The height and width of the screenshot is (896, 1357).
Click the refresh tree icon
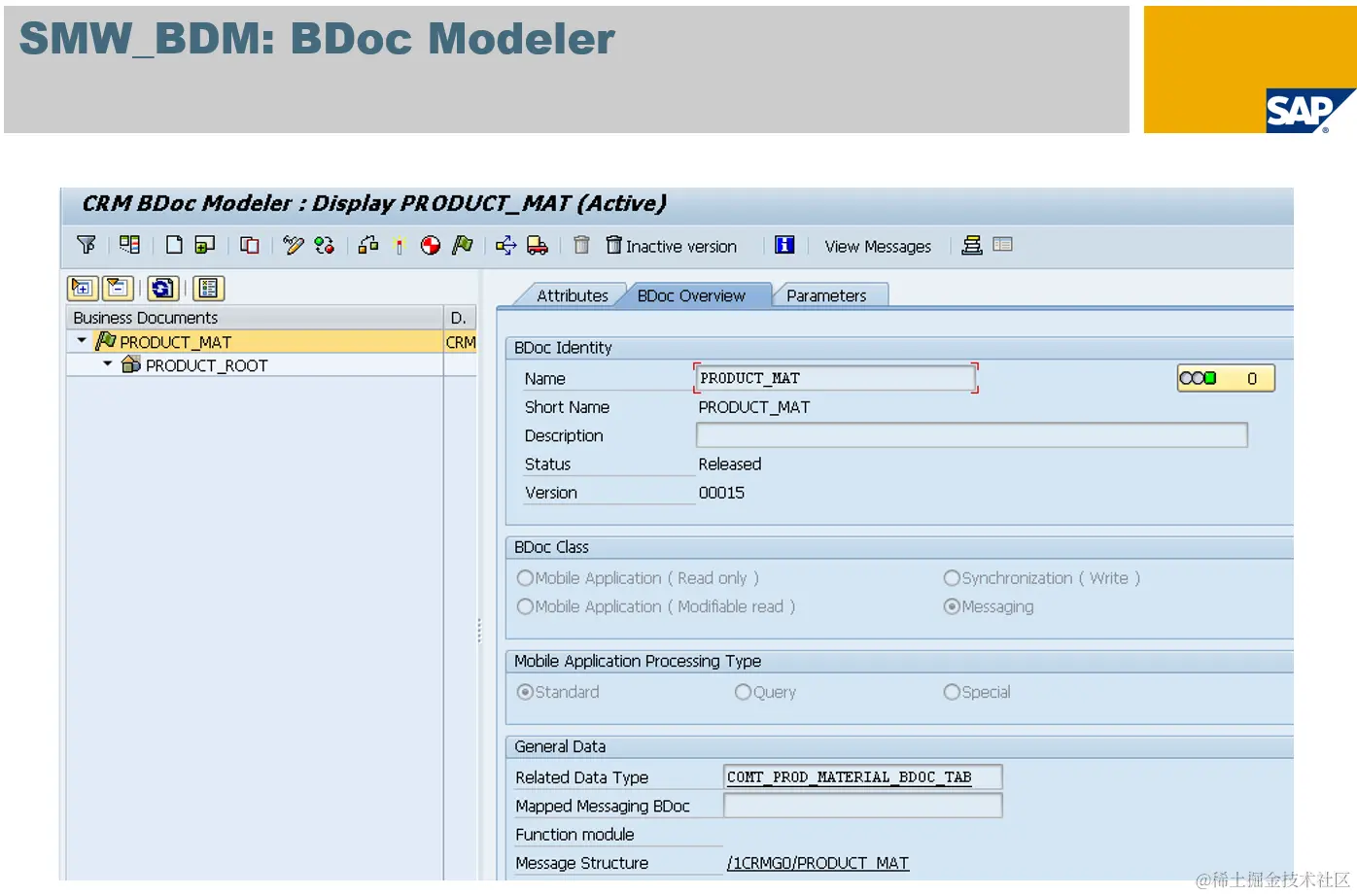(x=163, y=288)
